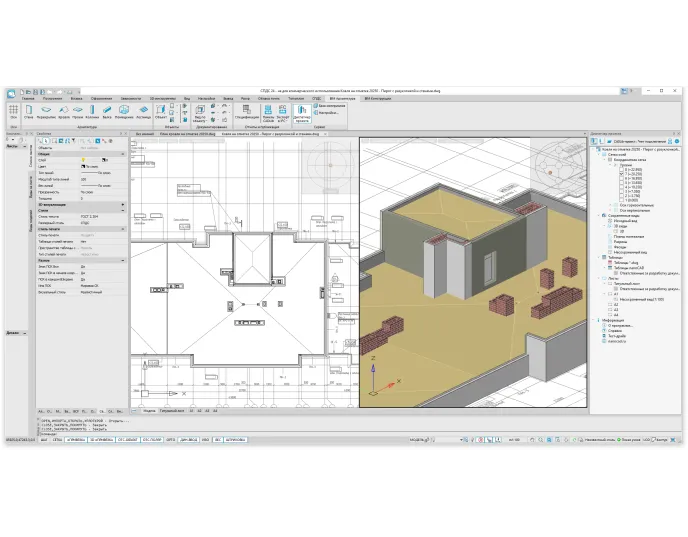This screenshot has width=688, height=537.
Task: Expand the Листы node in project tree
Action: pos(597,280)
